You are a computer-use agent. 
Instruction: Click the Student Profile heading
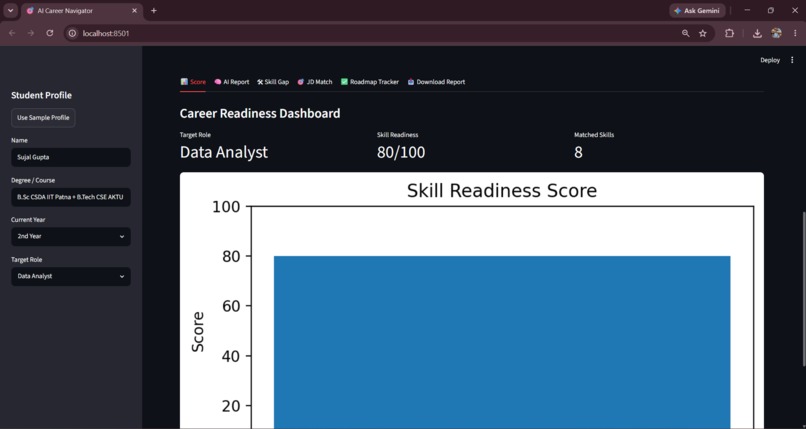click(42, 95)
